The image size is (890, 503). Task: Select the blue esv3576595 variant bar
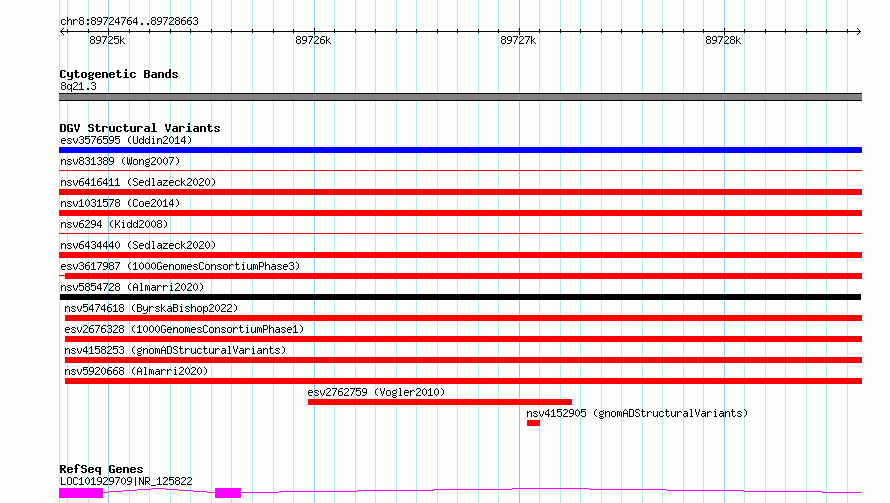pos(460,150)
